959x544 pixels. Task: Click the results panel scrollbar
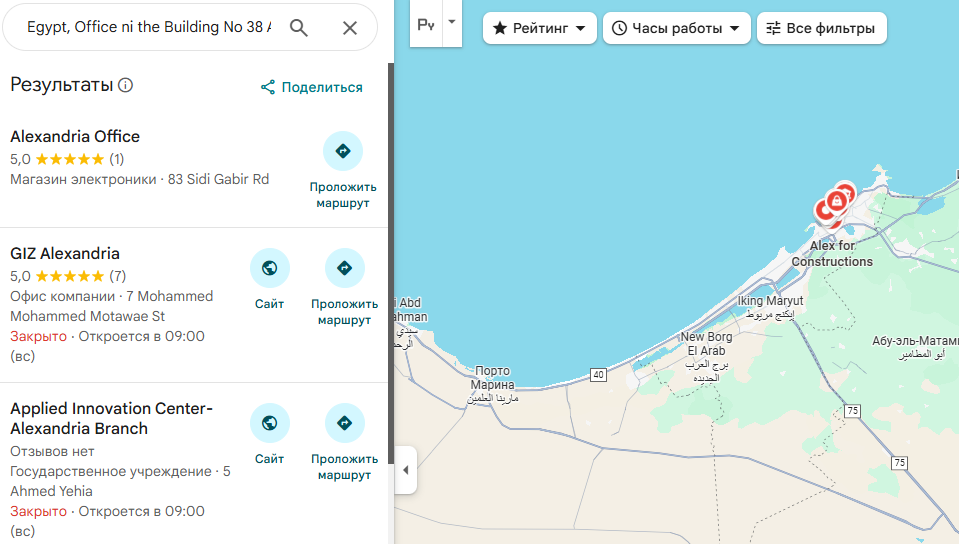coord(391,263)
